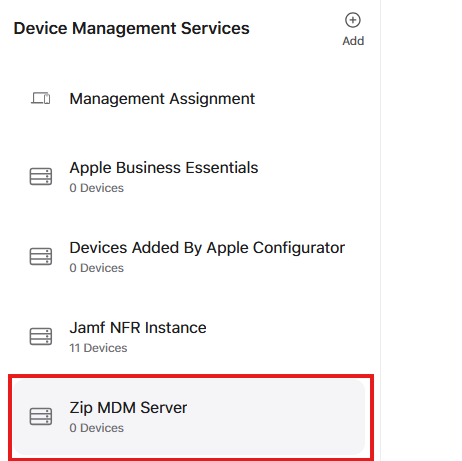Click the Add label under plus icon
Screen dimensions: 462x461
[353, 41]
